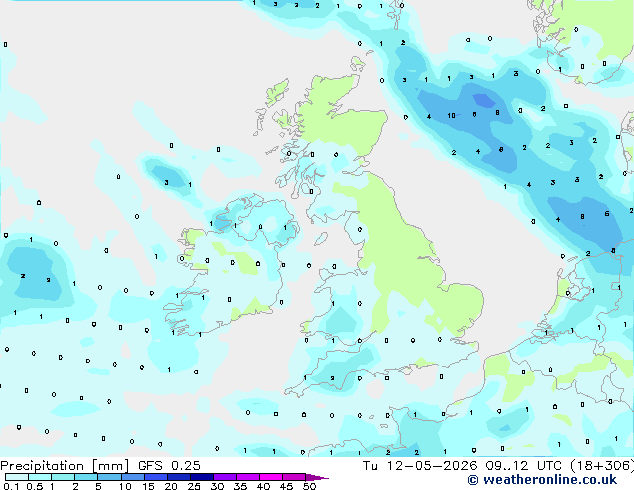
Task: Click the '10' precipitation value over North Sea
Action: coord(451,116)
